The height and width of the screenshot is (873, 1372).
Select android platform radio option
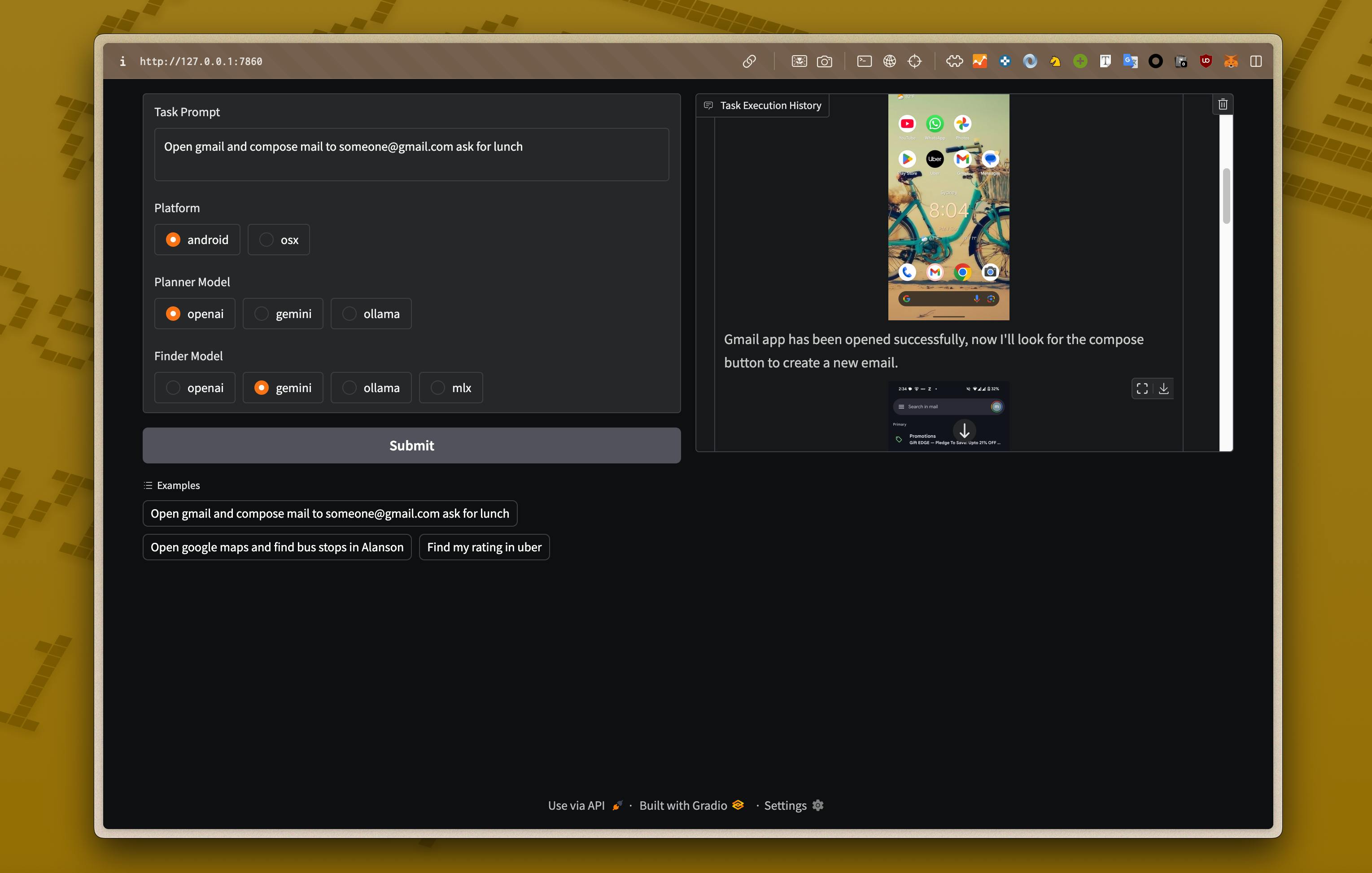(197, 239)
